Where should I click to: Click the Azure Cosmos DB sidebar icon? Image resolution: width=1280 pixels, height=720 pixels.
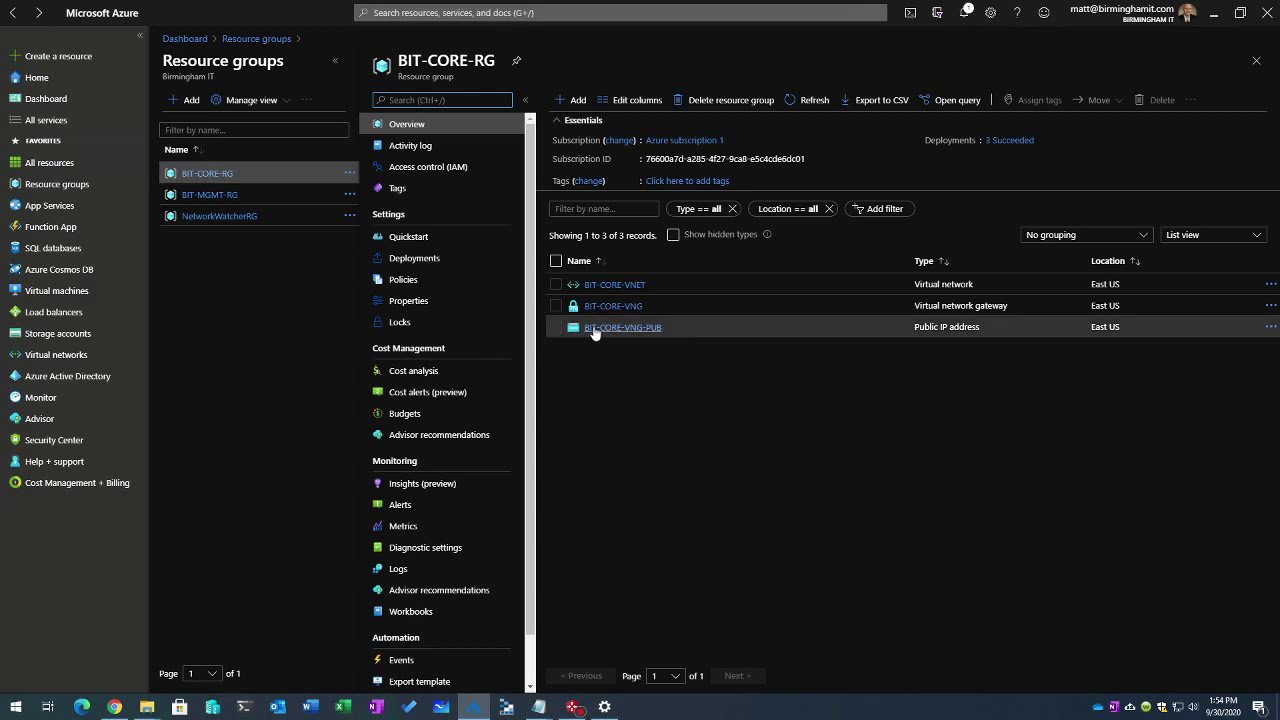coord(15,269)
